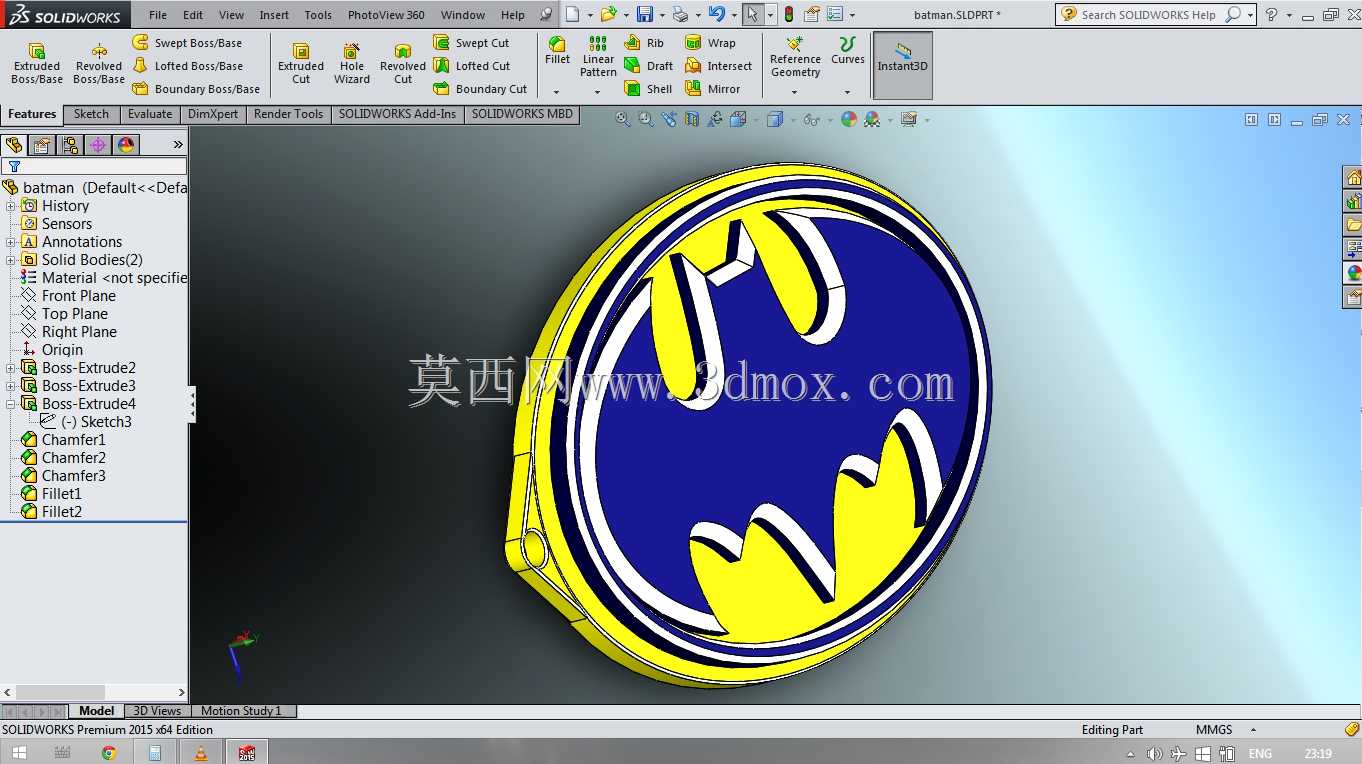The height and width of the screenshot is (764, 1362).
Task: Click the Wrap tool
Action: [710, 43]
